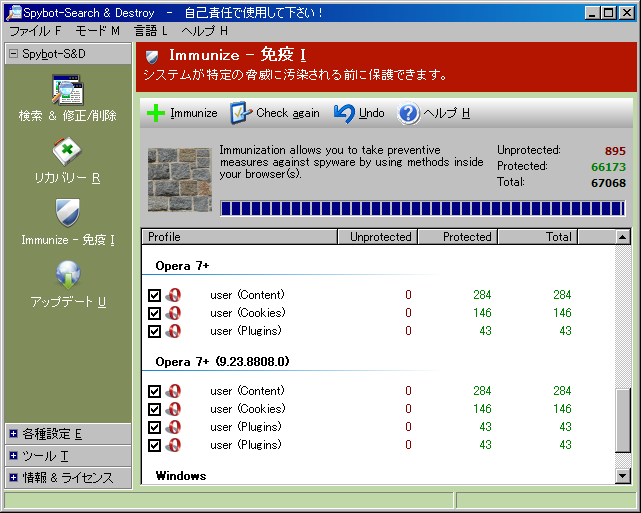The height and width of the screenshot is (513, 641).
Task: Click Opera icon for first user (Cookies) row
Action: coord(173,313)
